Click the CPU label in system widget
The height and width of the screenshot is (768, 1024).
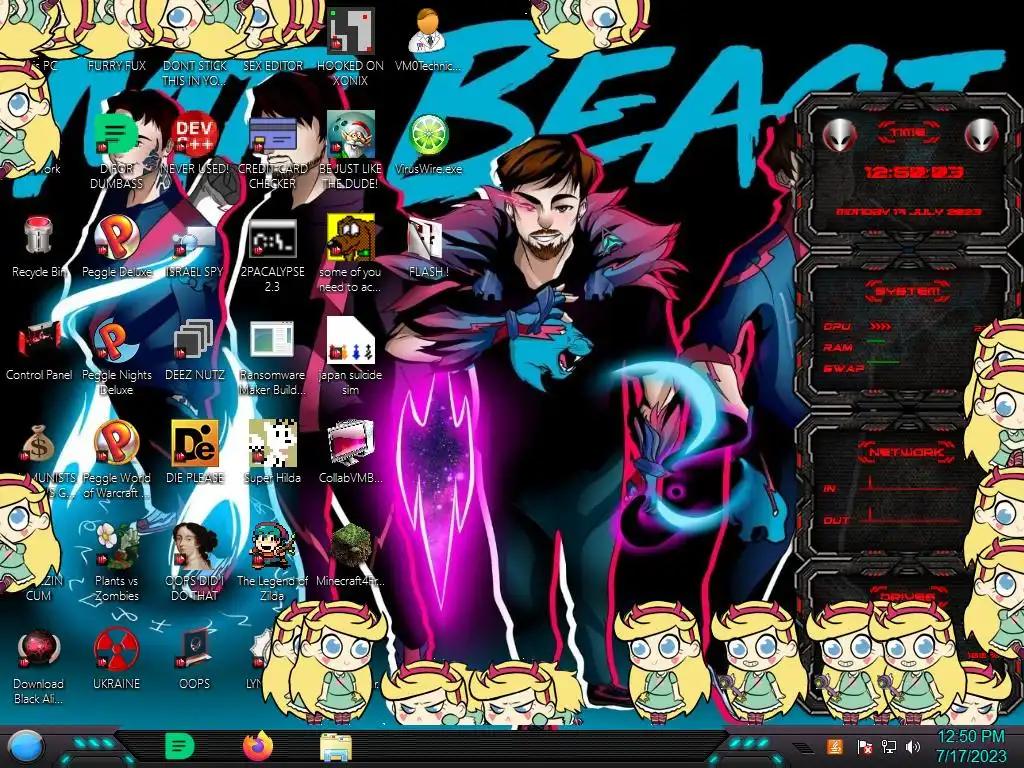pos(837,326)
